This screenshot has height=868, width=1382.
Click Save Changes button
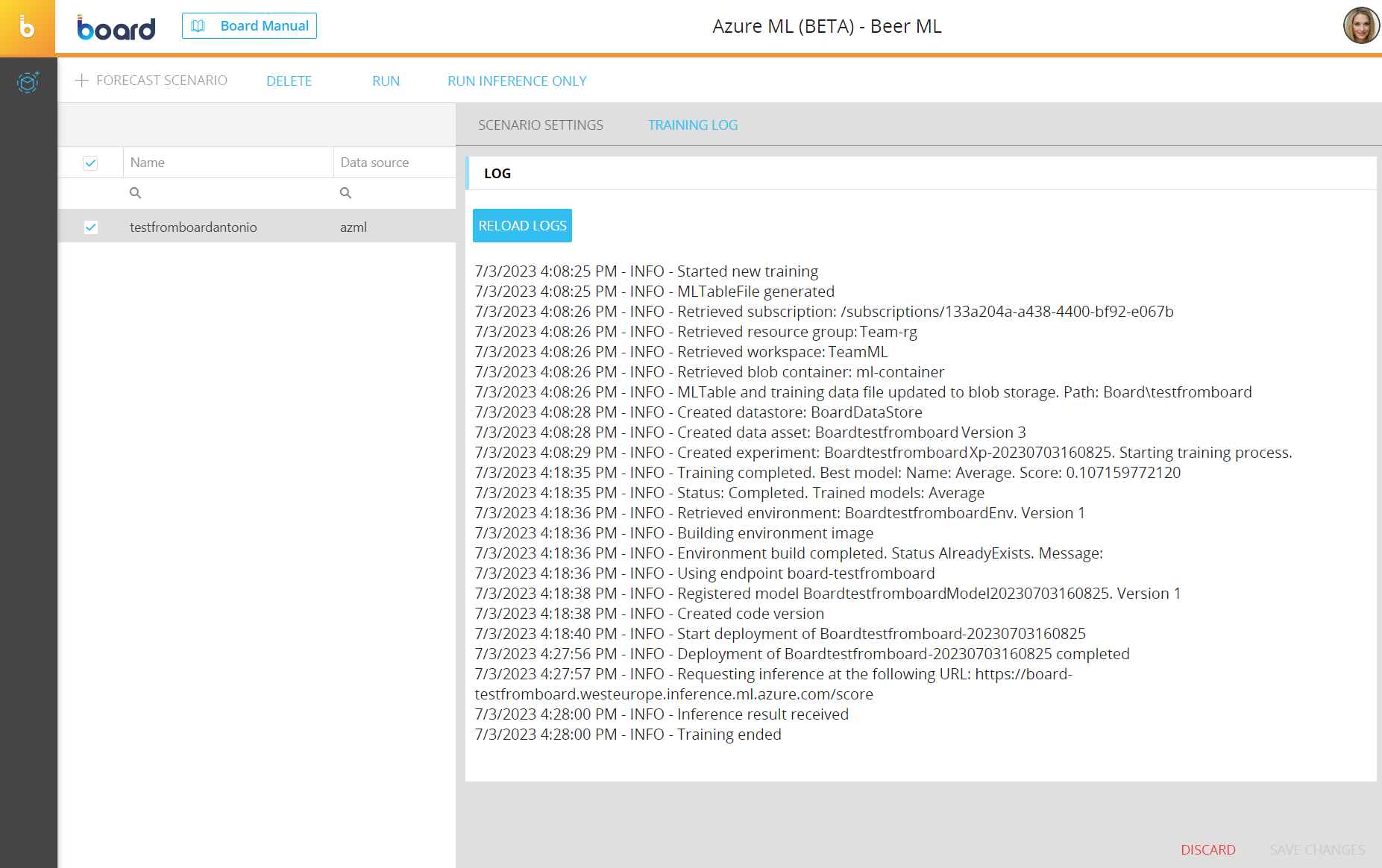click(x=1317, y=850)
